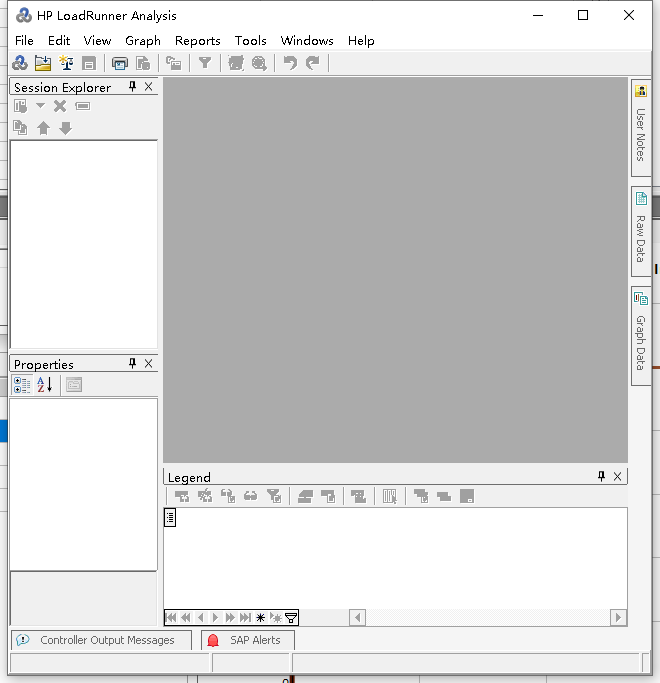The image size is (660, 683).
Task: Expand the Session Explorer add item dropdown arrow
Action: 40,105
